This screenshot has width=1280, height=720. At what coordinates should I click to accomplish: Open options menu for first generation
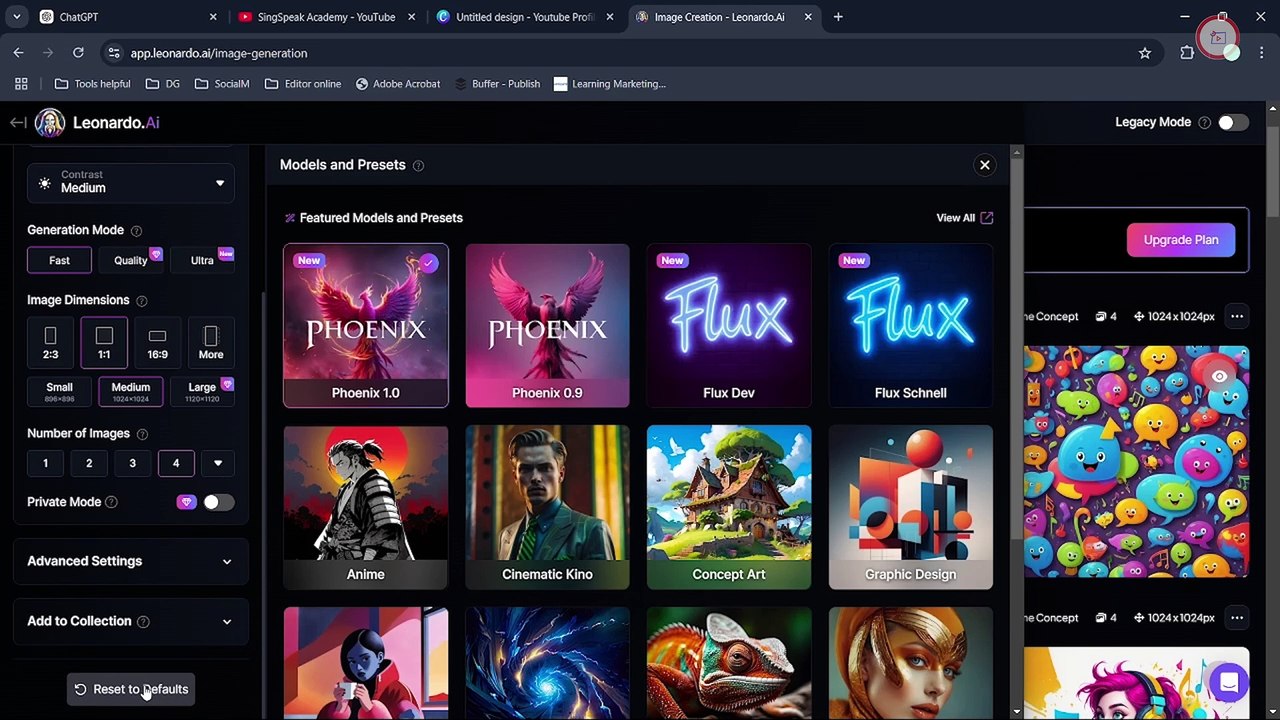(x=1237, y=316)
